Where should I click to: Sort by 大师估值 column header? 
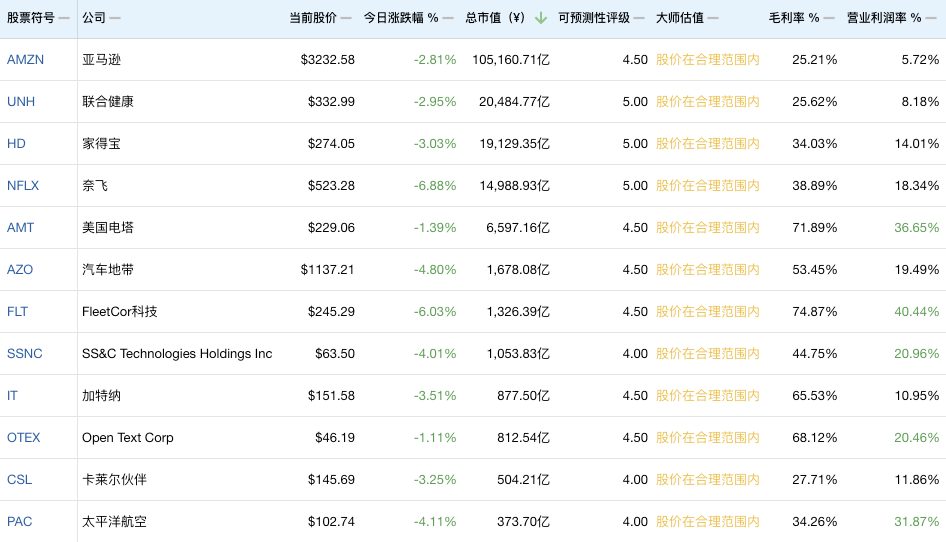coord(680,18)
